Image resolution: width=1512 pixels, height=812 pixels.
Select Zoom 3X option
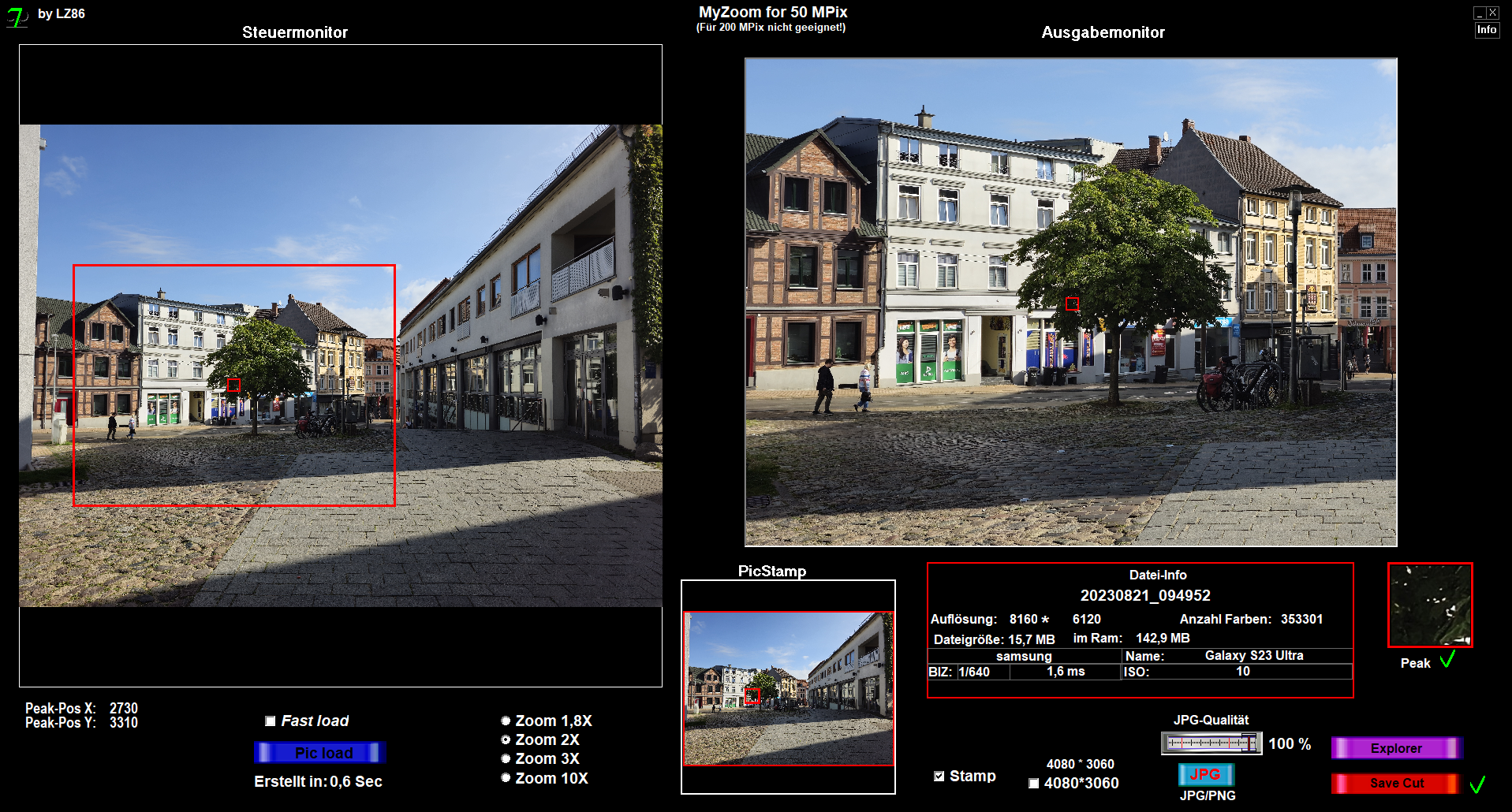point(506,758)
